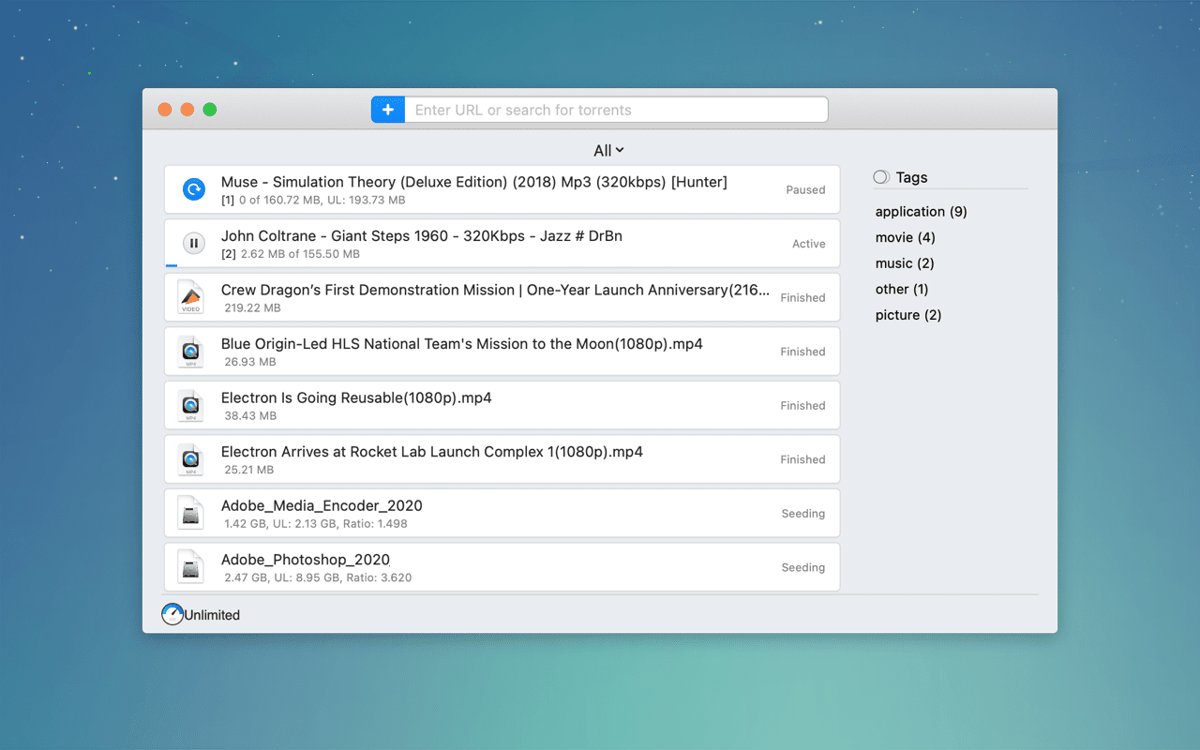Open the Unlimited speed limit gauge
The image size is (1200, 750).
(x=173, y=614)
